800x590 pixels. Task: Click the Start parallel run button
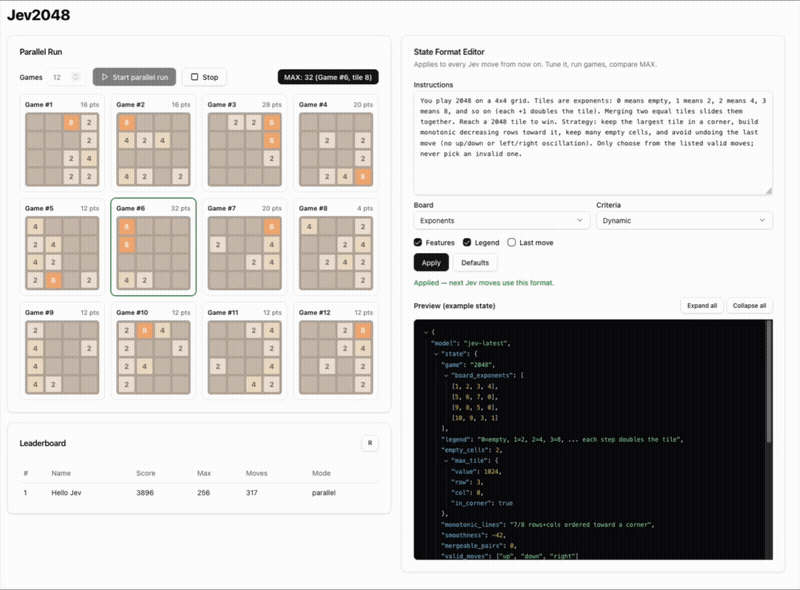tap(134, 77)
